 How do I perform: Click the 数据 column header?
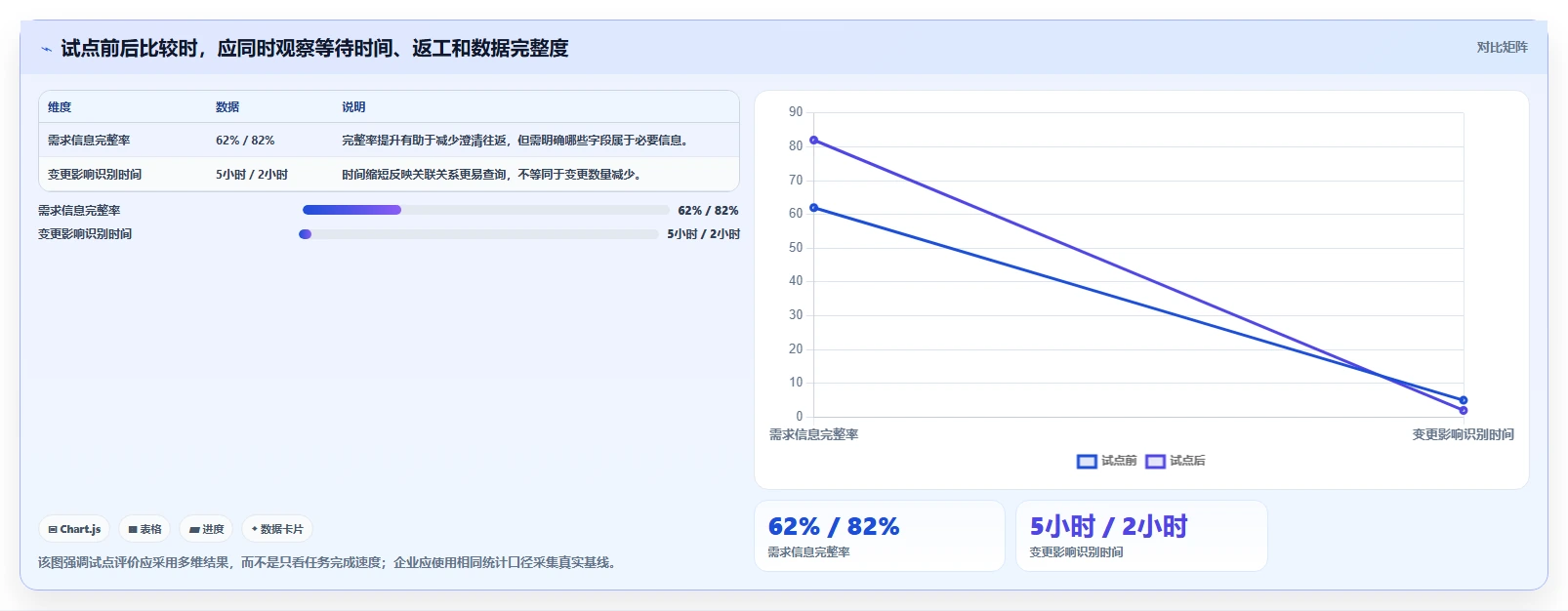tap(227, 107)
